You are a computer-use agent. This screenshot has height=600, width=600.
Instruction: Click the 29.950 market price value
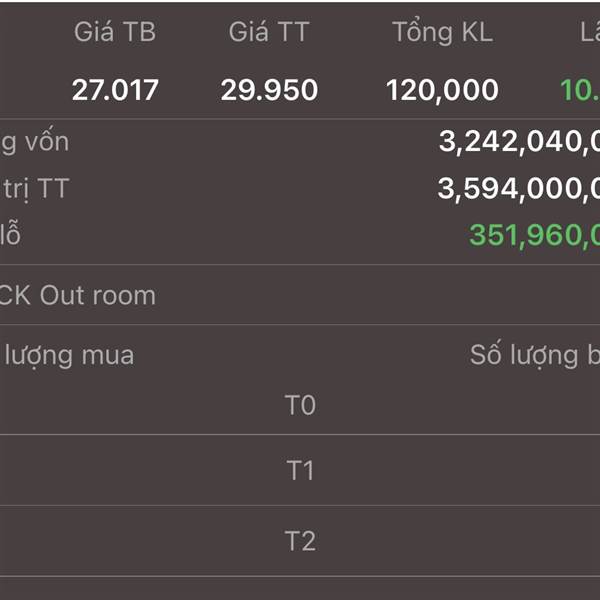click(x=269, y=90)
